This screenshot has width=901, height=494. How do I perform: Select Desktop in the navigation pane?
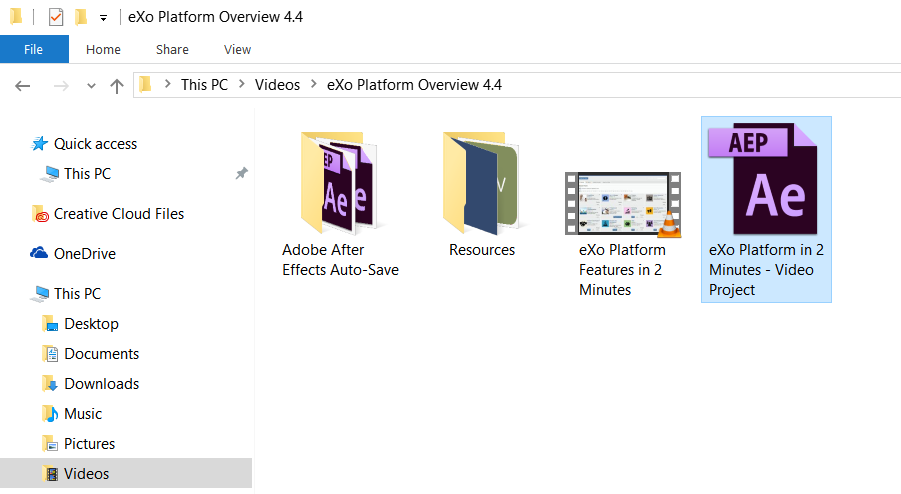[x=91, y=324]
